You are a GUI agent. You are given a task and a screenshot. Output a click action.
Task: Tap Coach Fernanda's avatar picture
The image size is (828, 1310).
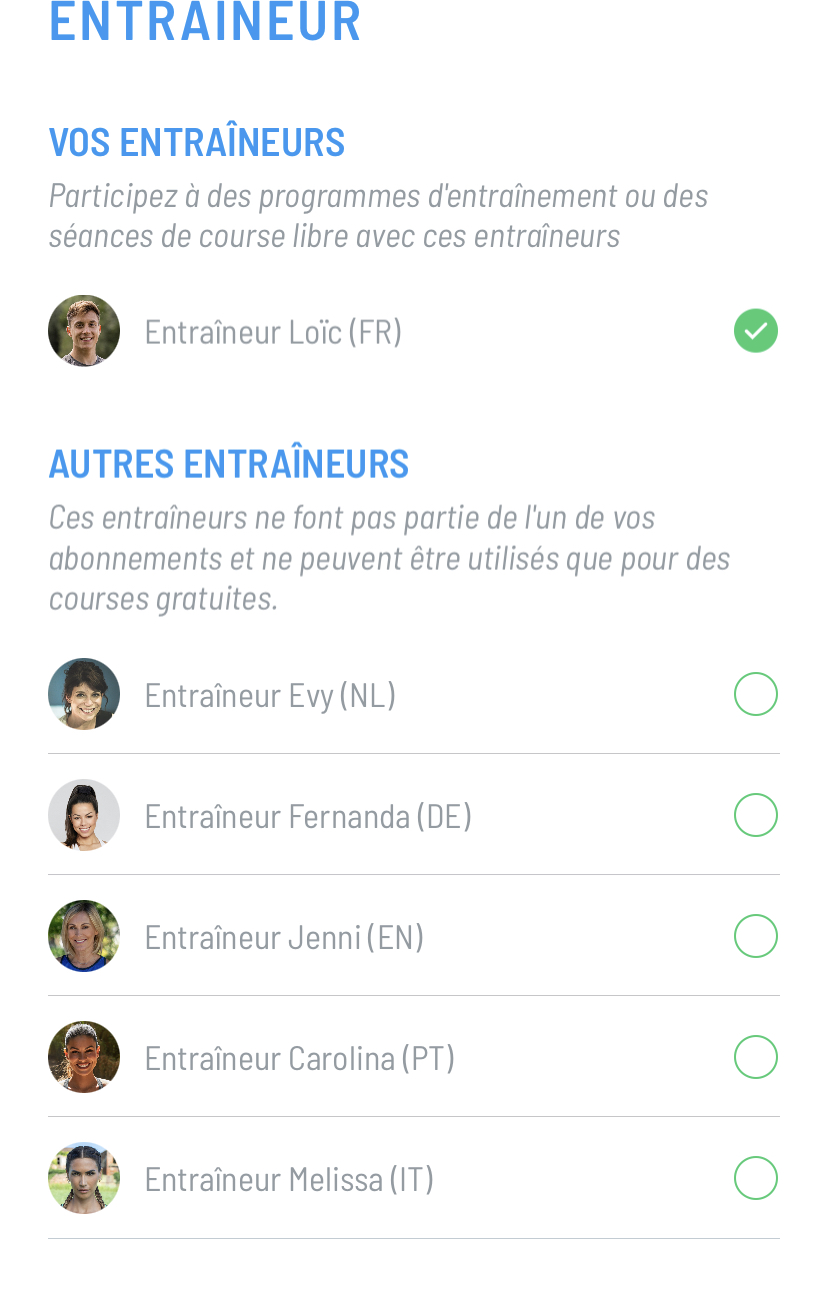coord(84,815)
